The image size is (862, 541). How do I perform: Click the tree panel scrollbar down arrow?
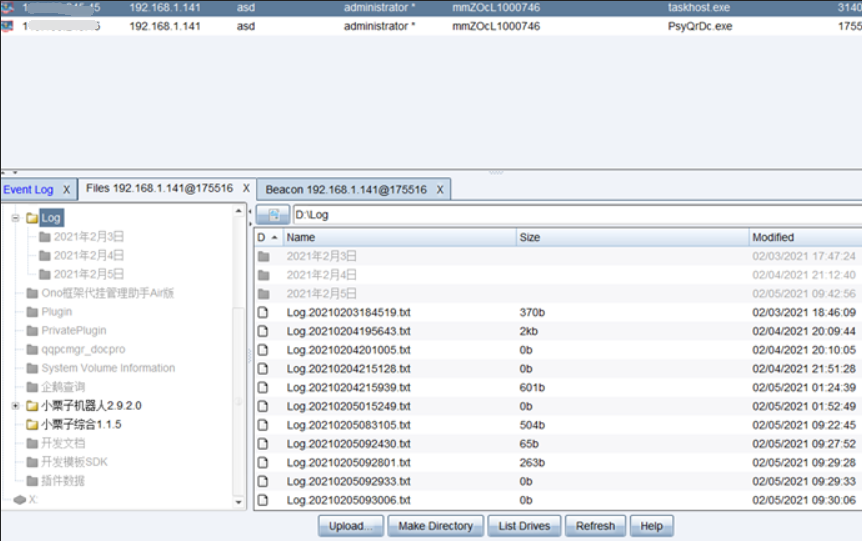click(x=239, y=502)
